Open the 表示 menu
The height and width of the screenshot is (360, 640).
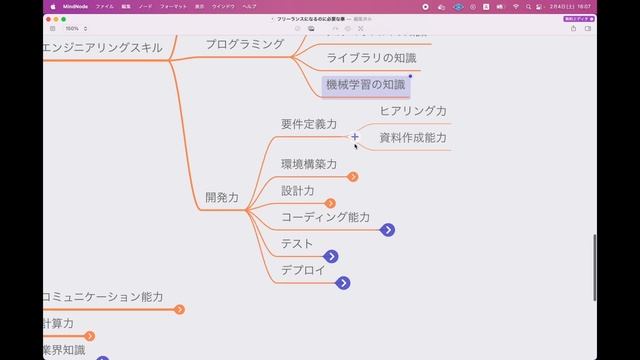coord(199,7)
